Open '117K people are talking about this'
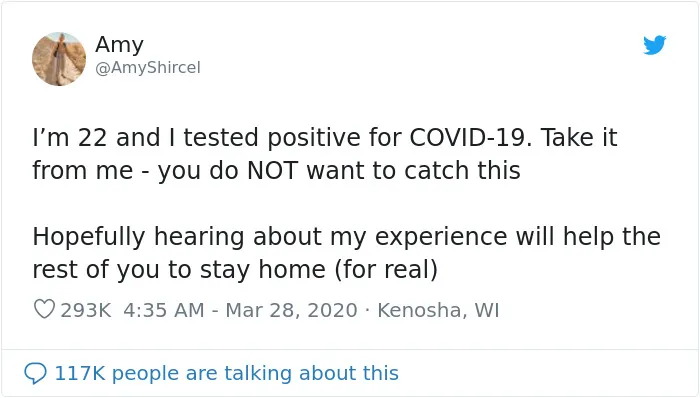 point(226,373)
